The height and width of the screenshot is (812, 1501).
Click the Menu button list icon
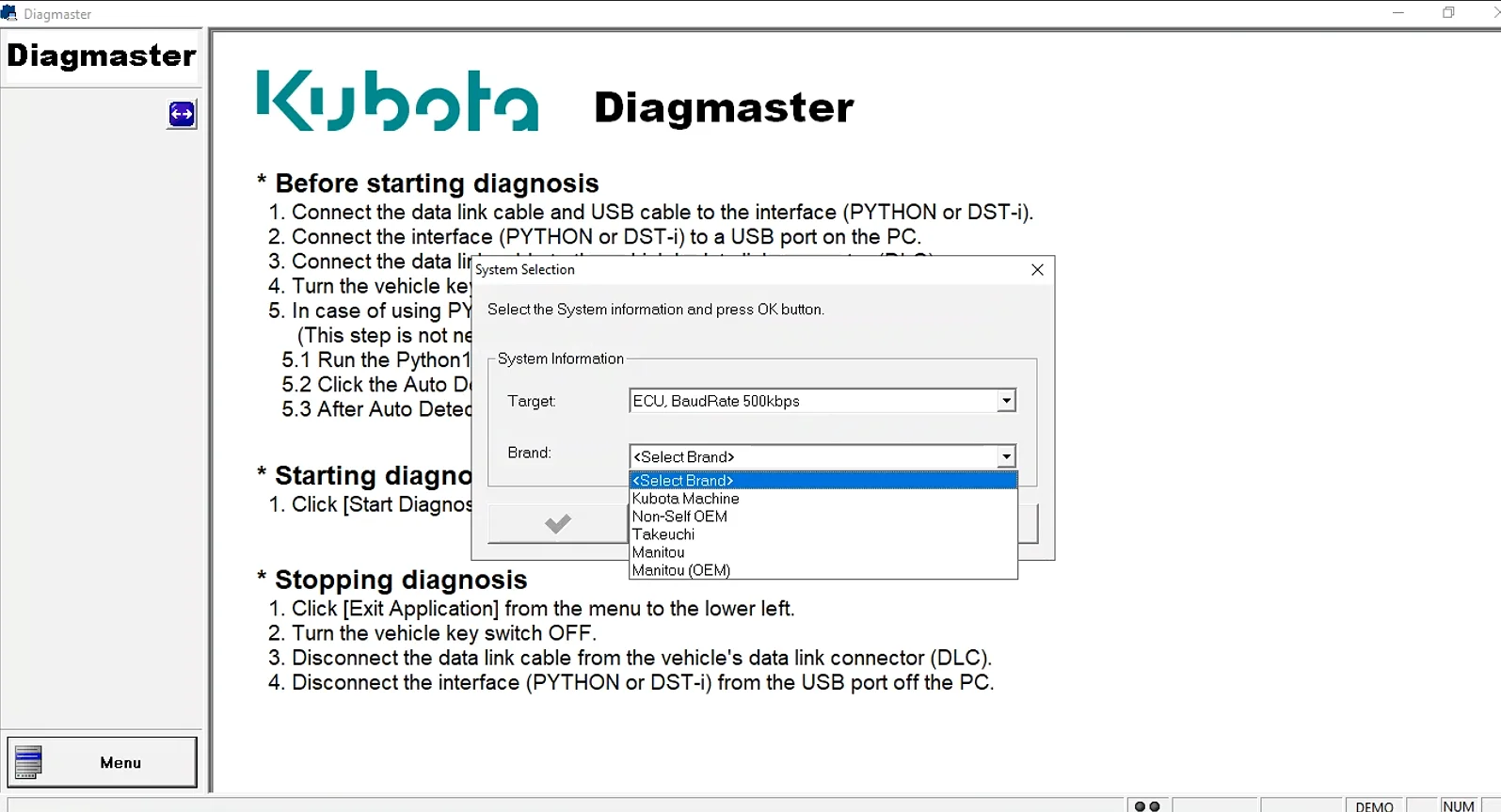28,762
